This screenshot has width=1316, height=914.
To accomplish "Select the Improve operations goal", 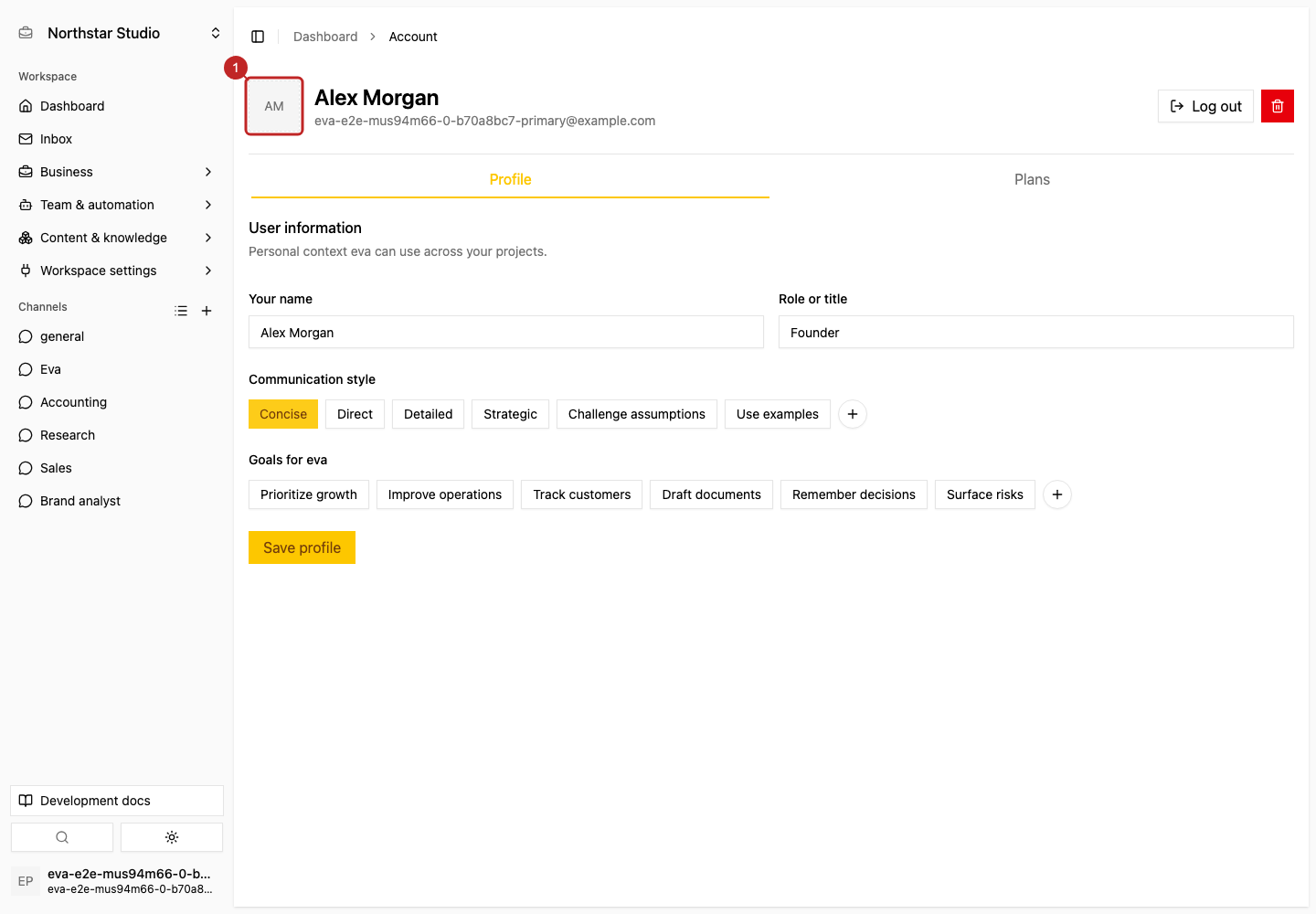I will (445, 494).
